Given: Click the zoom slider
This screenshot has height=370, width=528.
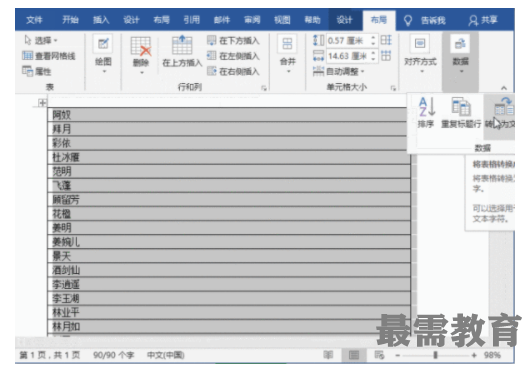Looking at the screenshot, I should coord(435,355).
